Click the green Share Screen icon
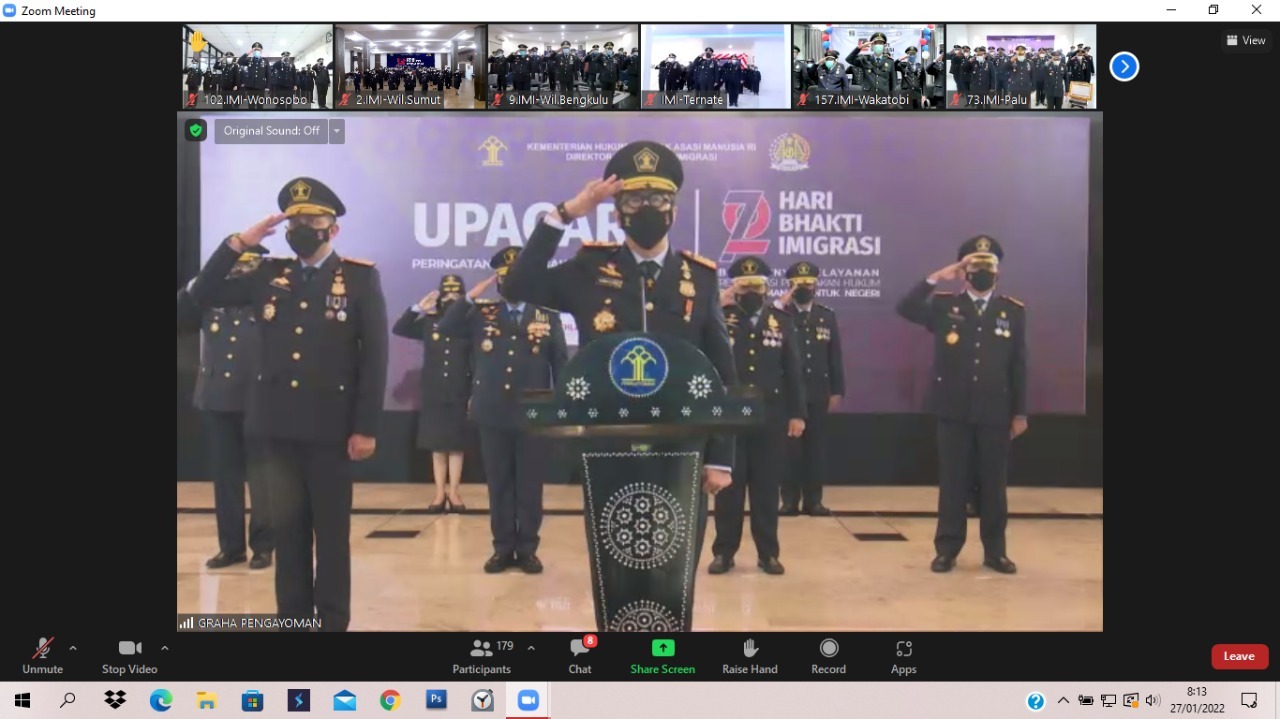The height and width of the screenshot is (719, 1280). tap(662, 648)
